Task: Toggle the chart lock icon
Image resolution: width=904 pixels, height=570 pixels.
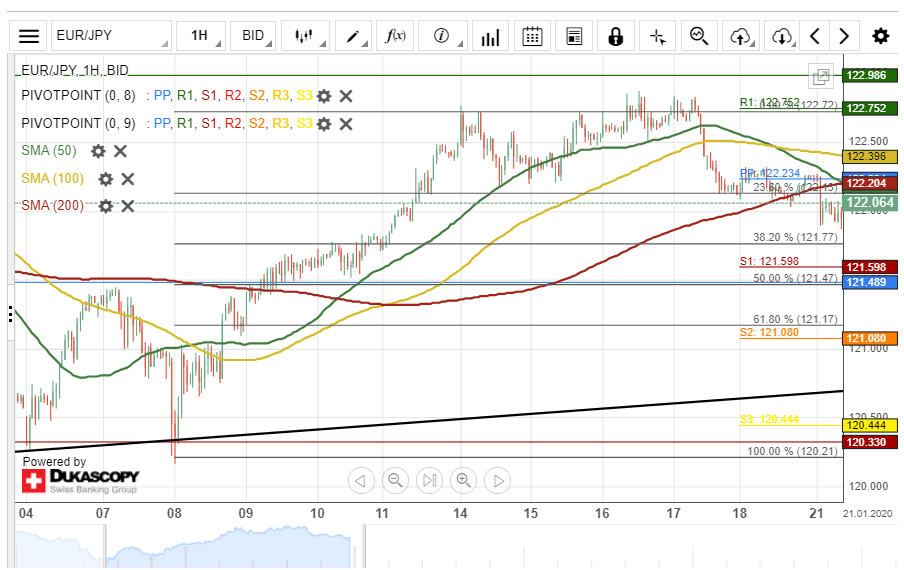Action: (x=615, y=37)
